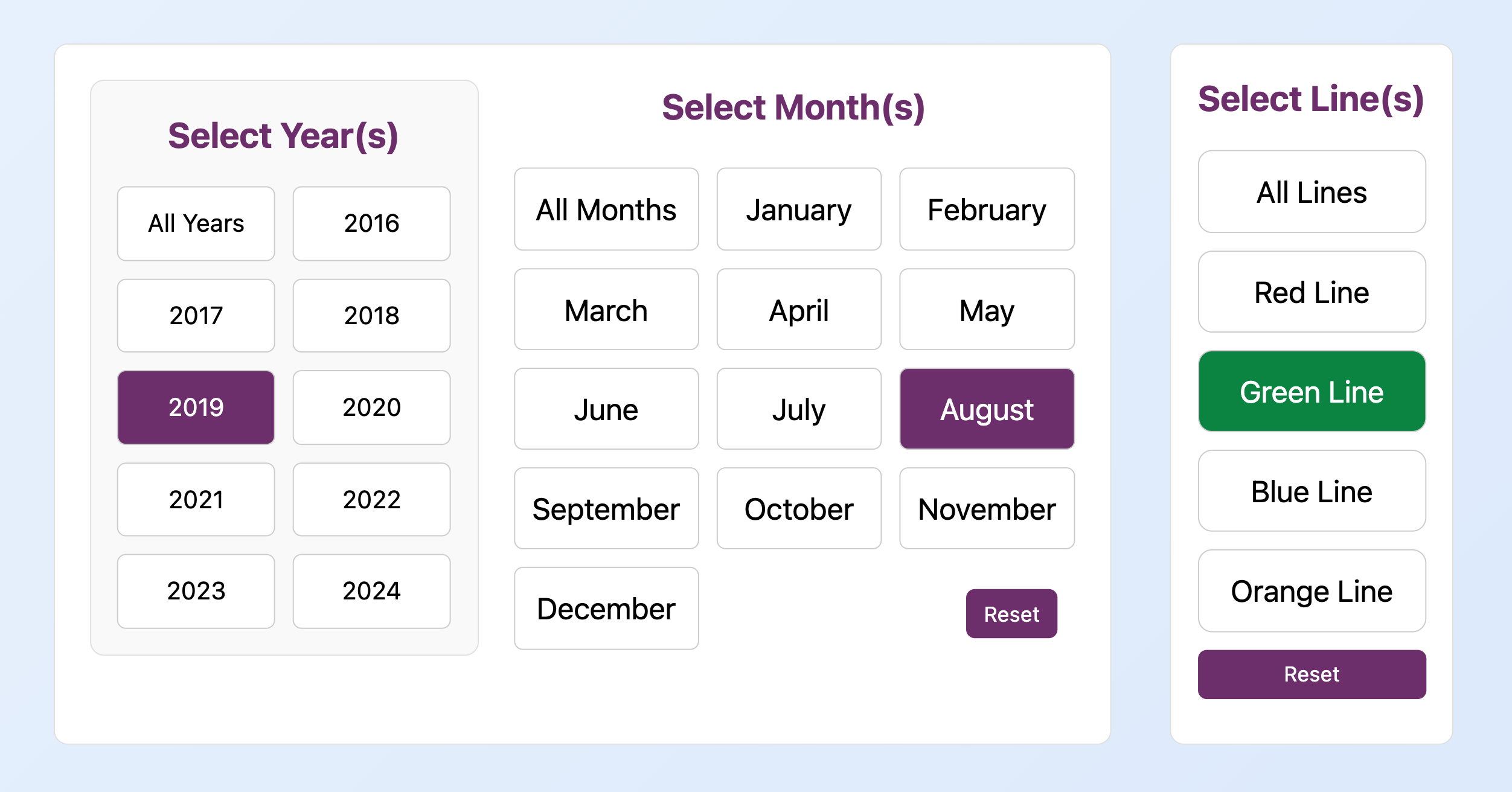Select the Orange Line
Image resolution: width=1512 pixels, height=792 pixels.
pos(1312,591)
